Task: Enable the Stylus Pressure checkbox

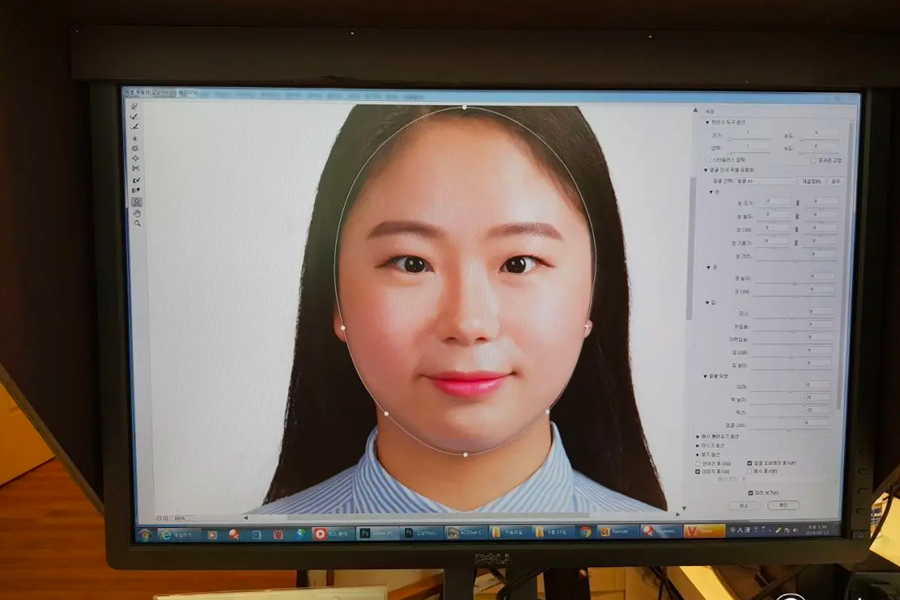Action: coord(706,160)
